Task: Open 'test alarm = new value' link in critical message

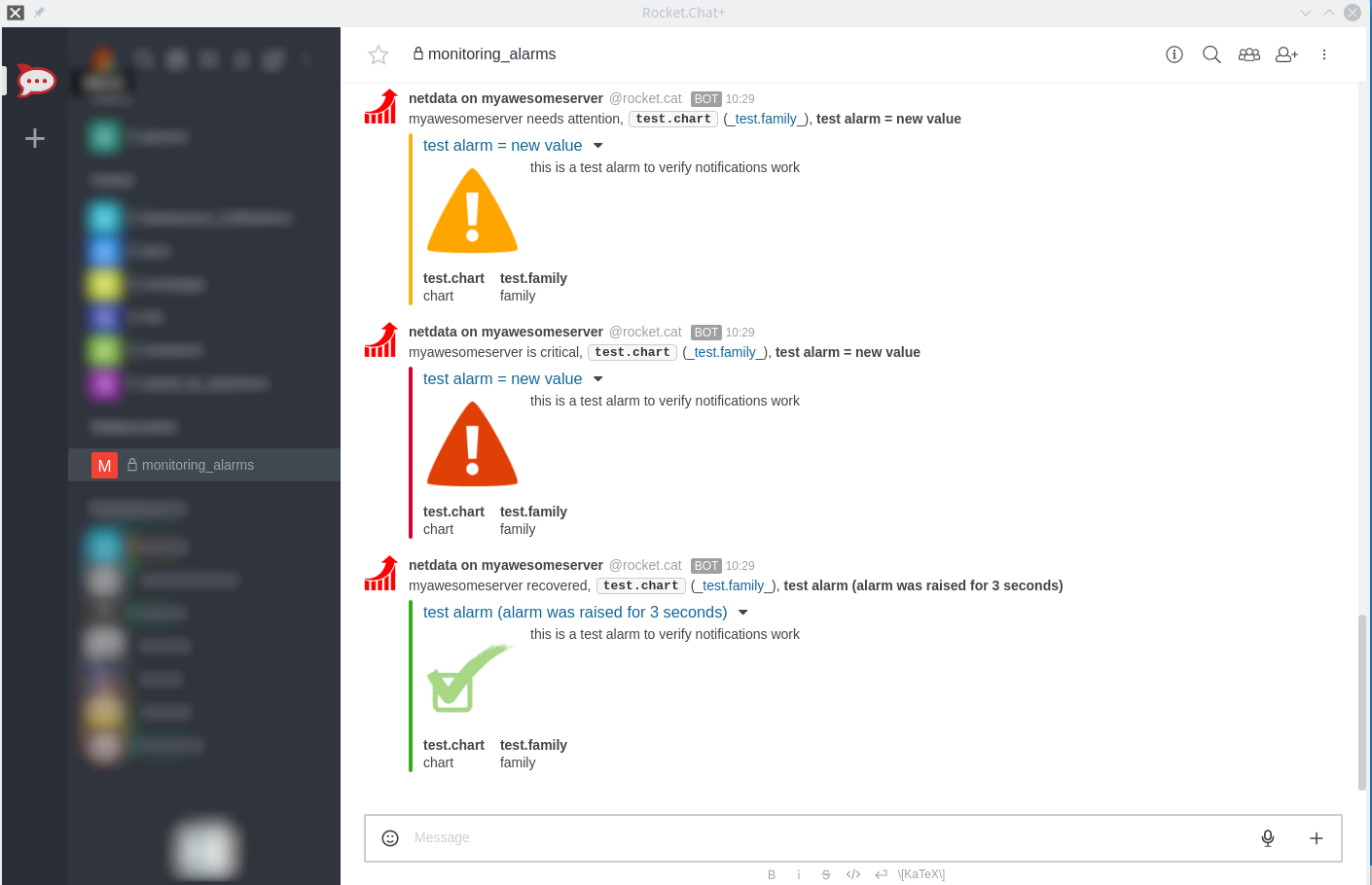Action: pyautogui.click(x=502, y=378)
